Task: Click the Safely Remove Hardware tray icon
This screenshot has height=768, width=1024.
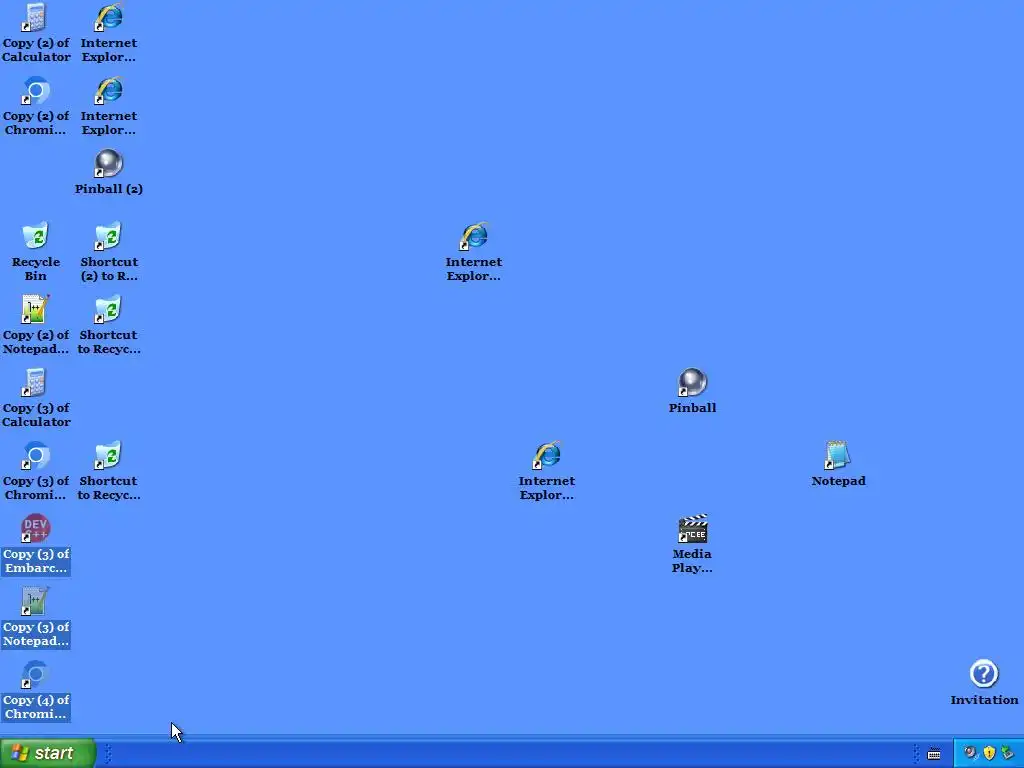Action: click(x=1008, y=754)
